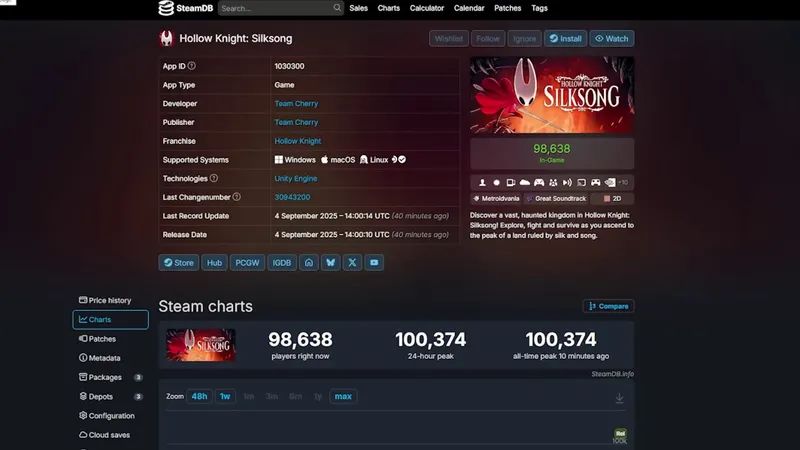Click the Follow button
Screen dimensions: 800x450
pyautogui.click(x=488, y=38)
